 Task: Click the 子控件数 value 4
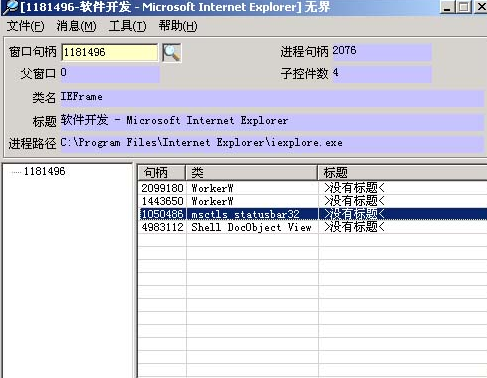pyautogui.click(x=382, y=74)
